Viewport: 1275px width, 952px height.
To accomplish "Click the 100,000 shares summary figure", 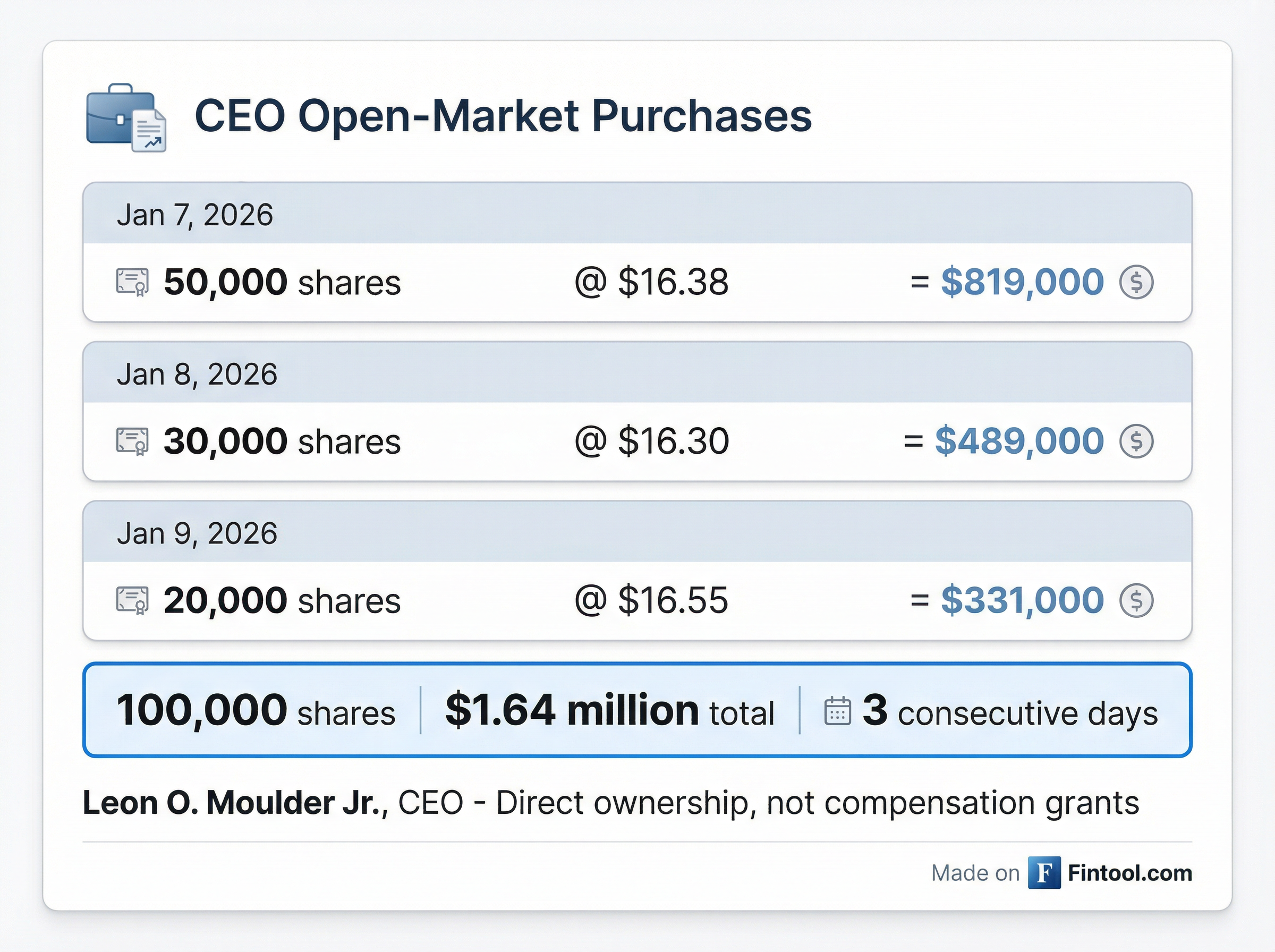I will point(255,710).
